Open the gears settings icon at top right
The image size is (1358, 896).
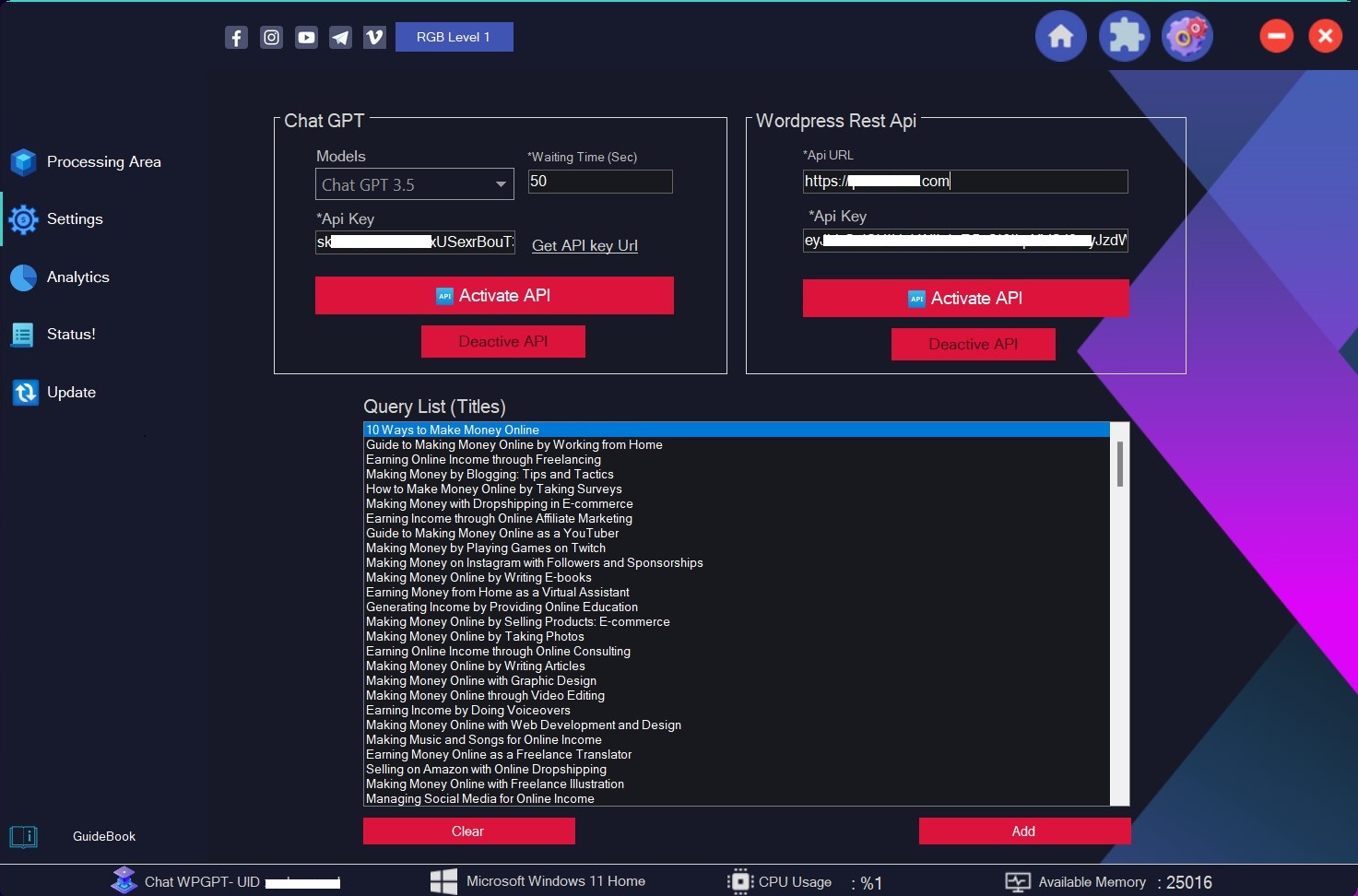1187,36
